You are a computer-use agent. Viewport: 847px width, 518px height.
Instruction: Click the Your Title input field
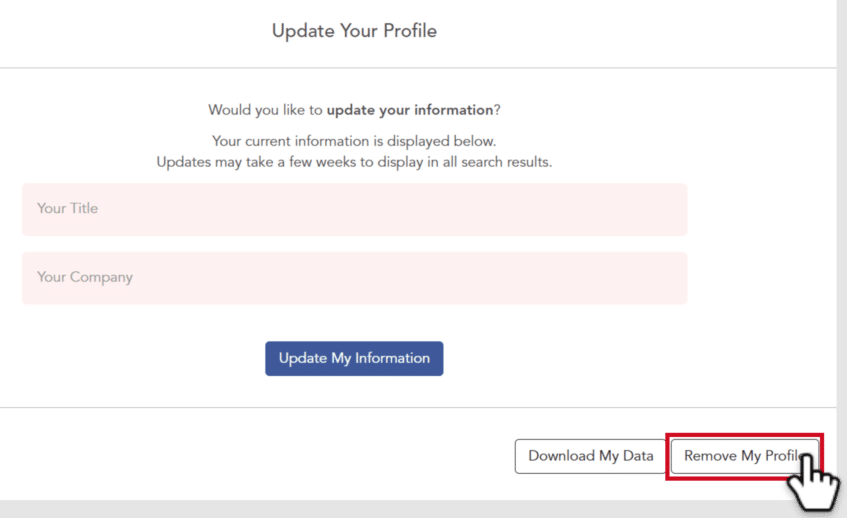pos(354,209)
